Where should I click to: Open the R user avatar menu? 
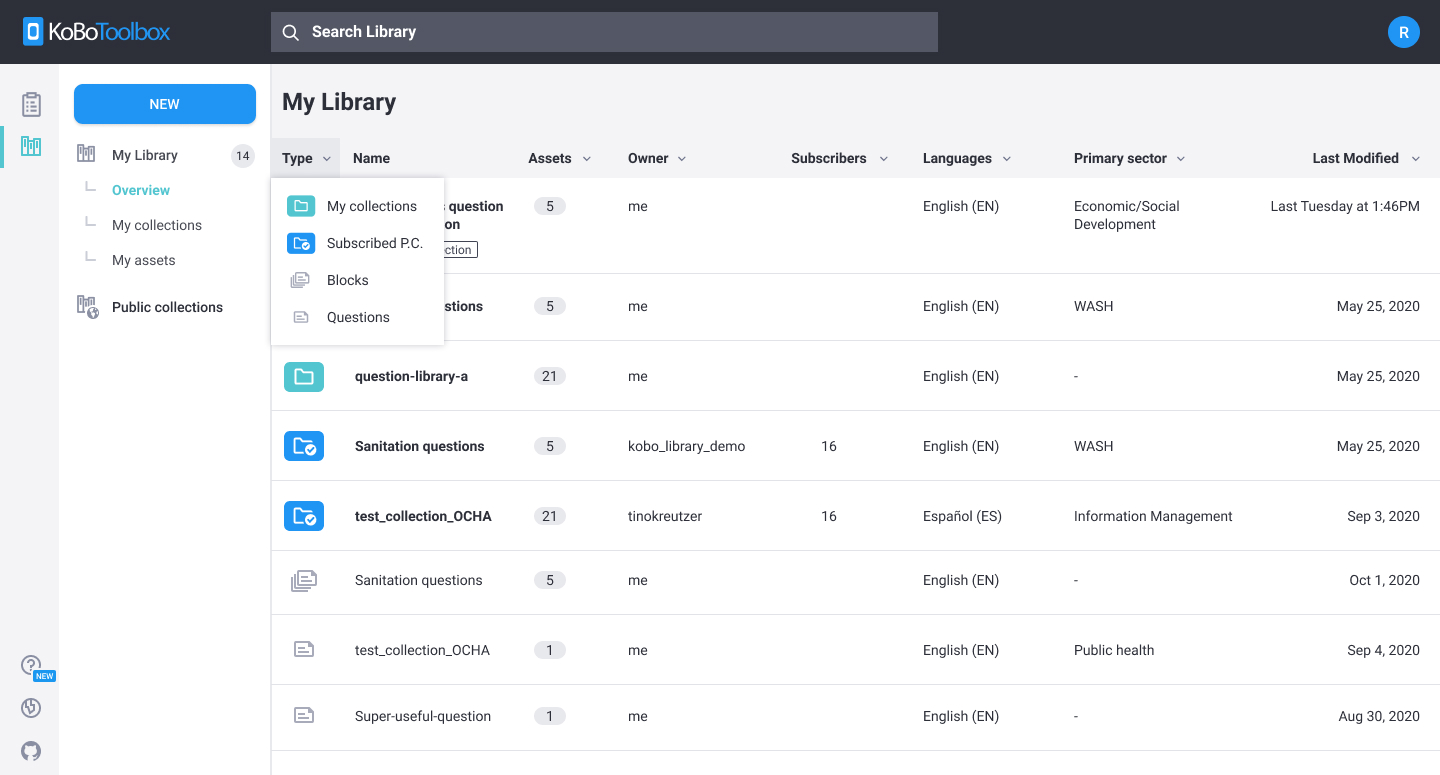(x=1404, y=32)
